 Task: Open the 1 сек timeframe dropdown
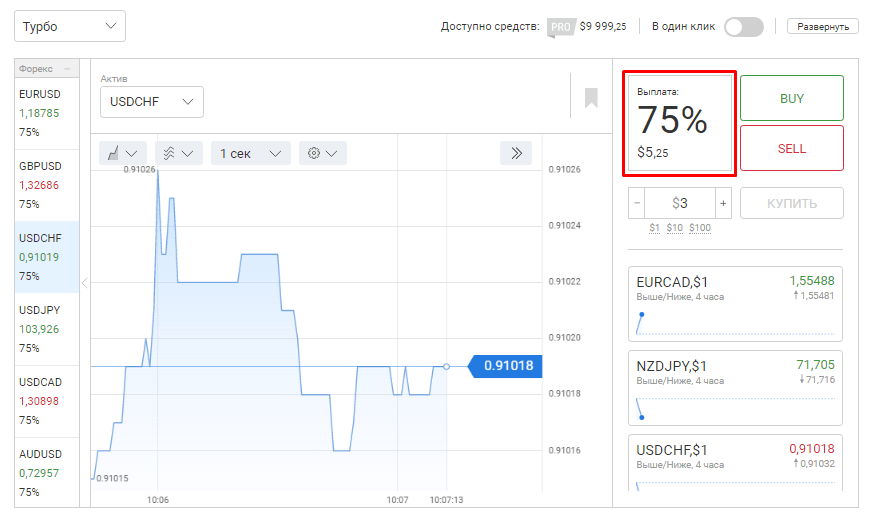coord(250,153)
